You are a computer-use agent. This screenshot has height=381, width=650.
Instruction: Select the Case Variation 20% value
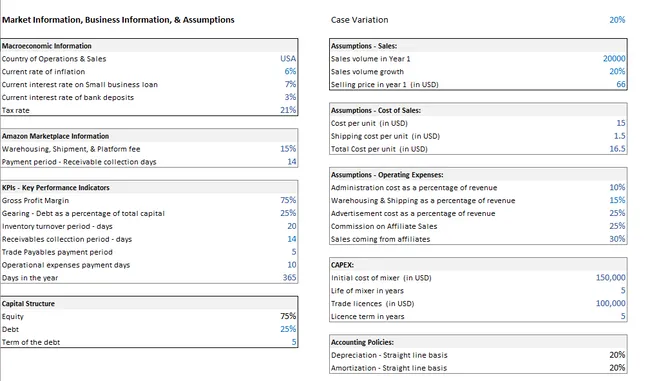(617, 20)
